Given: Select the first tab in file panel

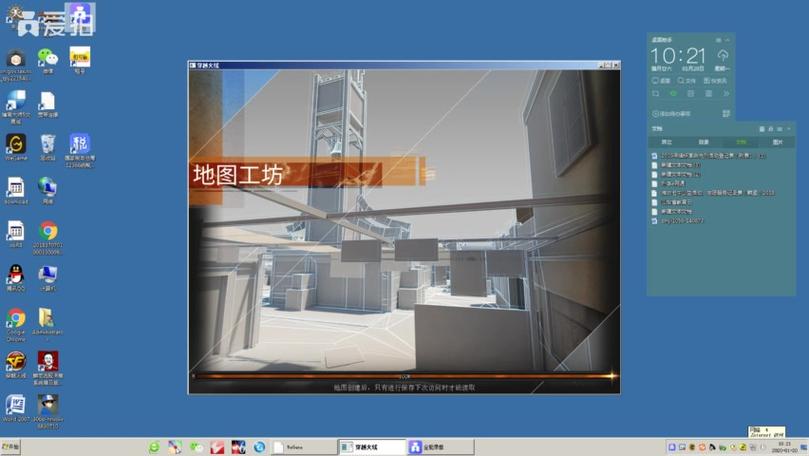Looking at the screenshot, I should point(667,142).
